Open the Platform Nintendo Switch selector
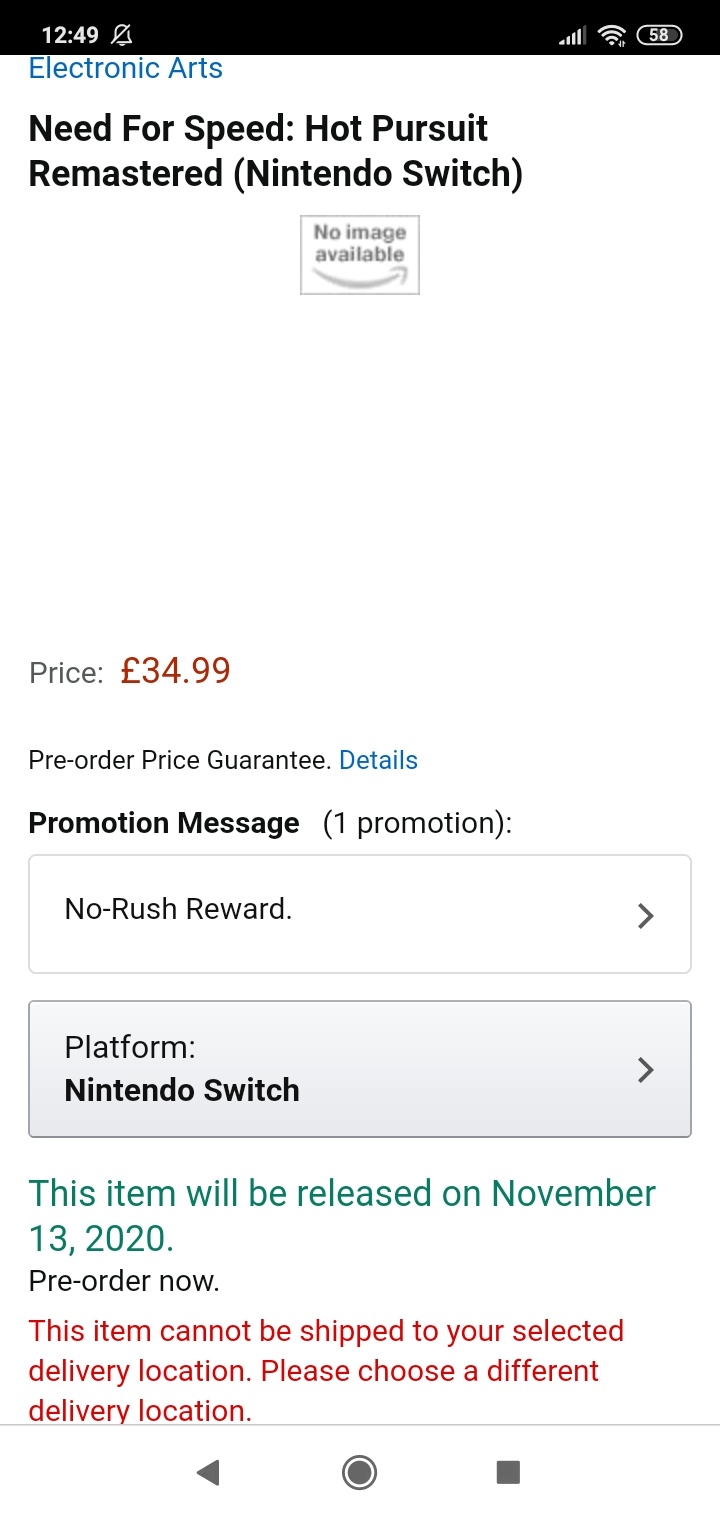This screenshot has height=1520, width=720. (x=360, y=1069)
